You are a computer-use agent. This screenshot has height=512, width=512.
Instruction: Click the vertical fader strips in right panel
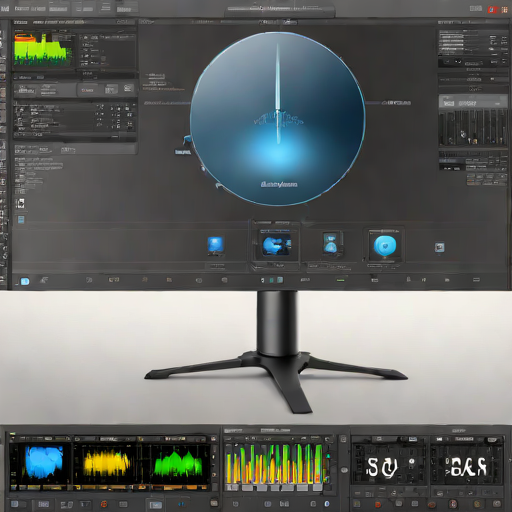(x=473, y=127)
